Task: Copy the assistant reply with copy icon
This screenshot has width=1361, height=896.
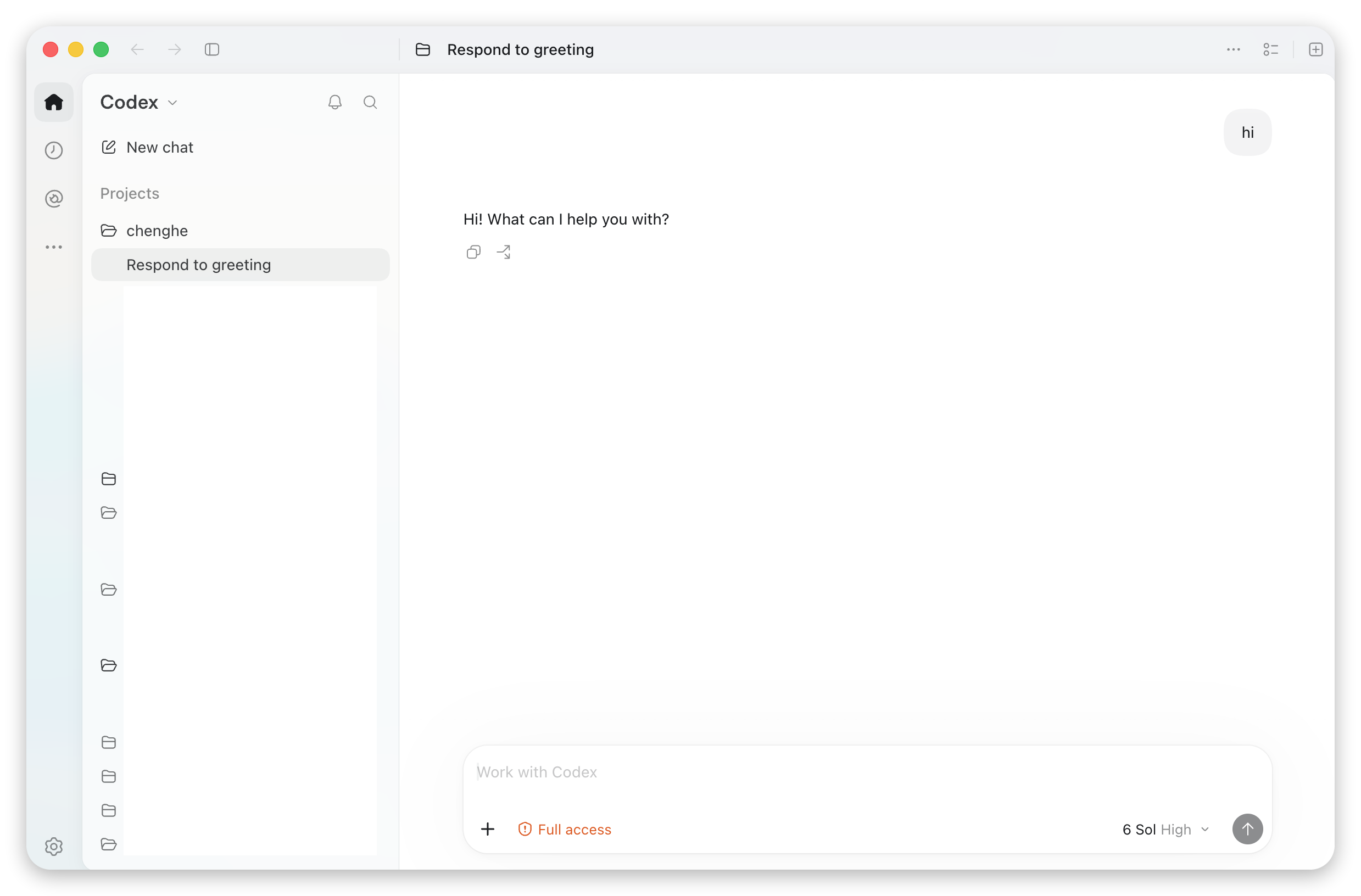Action: (473, 252)
